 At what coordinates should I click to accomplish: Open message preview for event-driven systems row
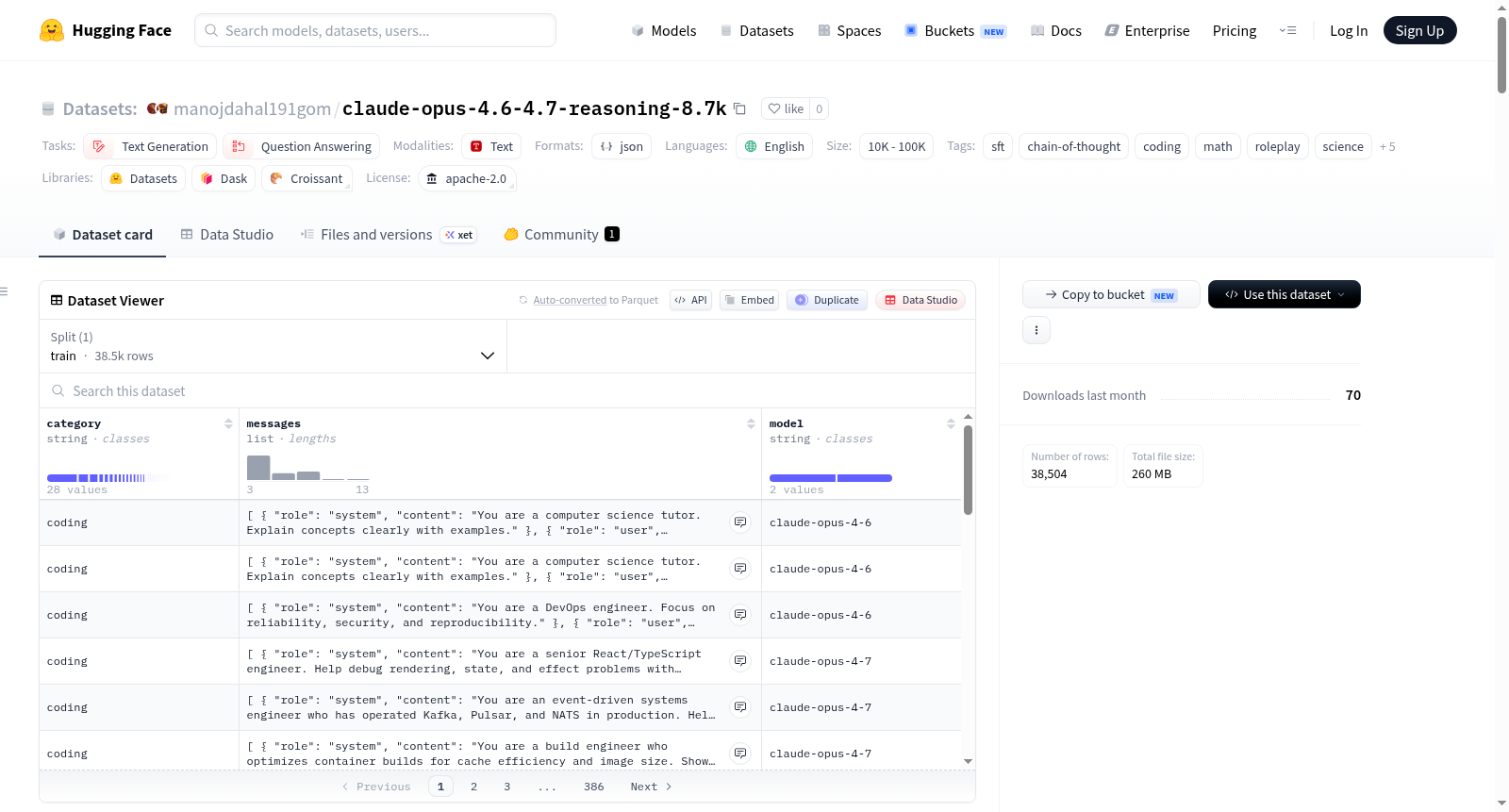tap(740, 706)
